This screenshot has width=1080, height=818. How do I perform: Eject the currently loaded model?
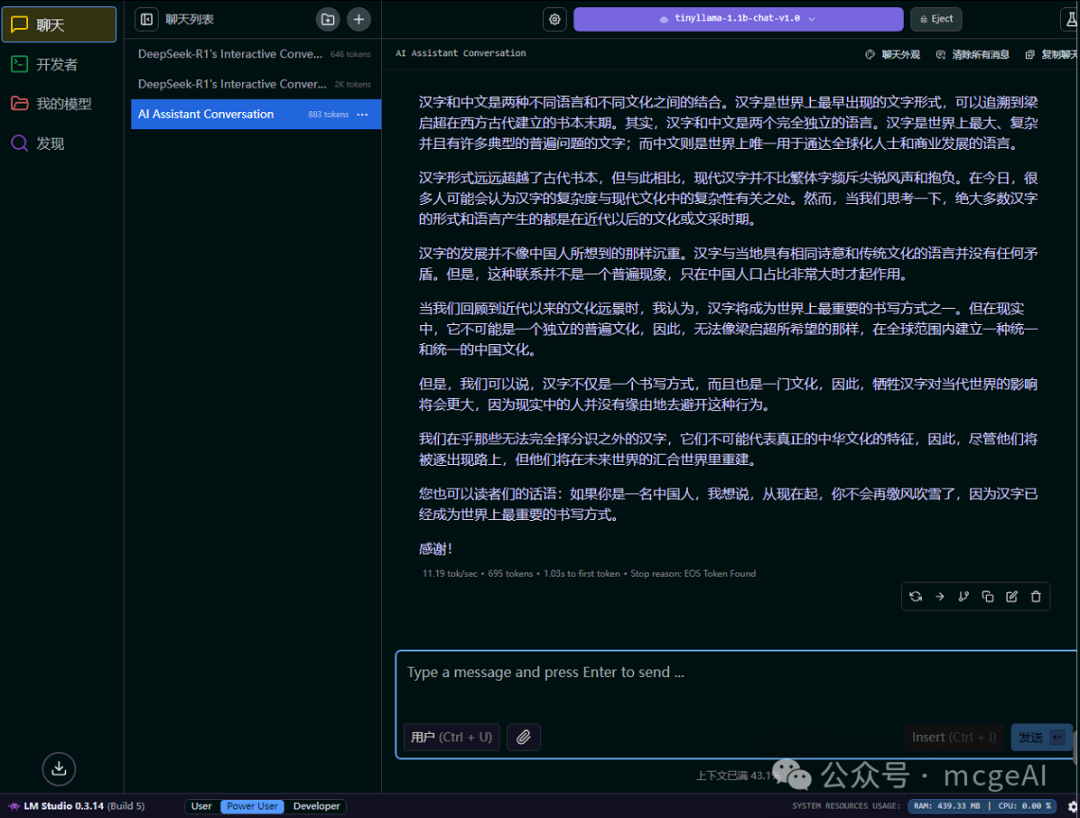[935, 18]
